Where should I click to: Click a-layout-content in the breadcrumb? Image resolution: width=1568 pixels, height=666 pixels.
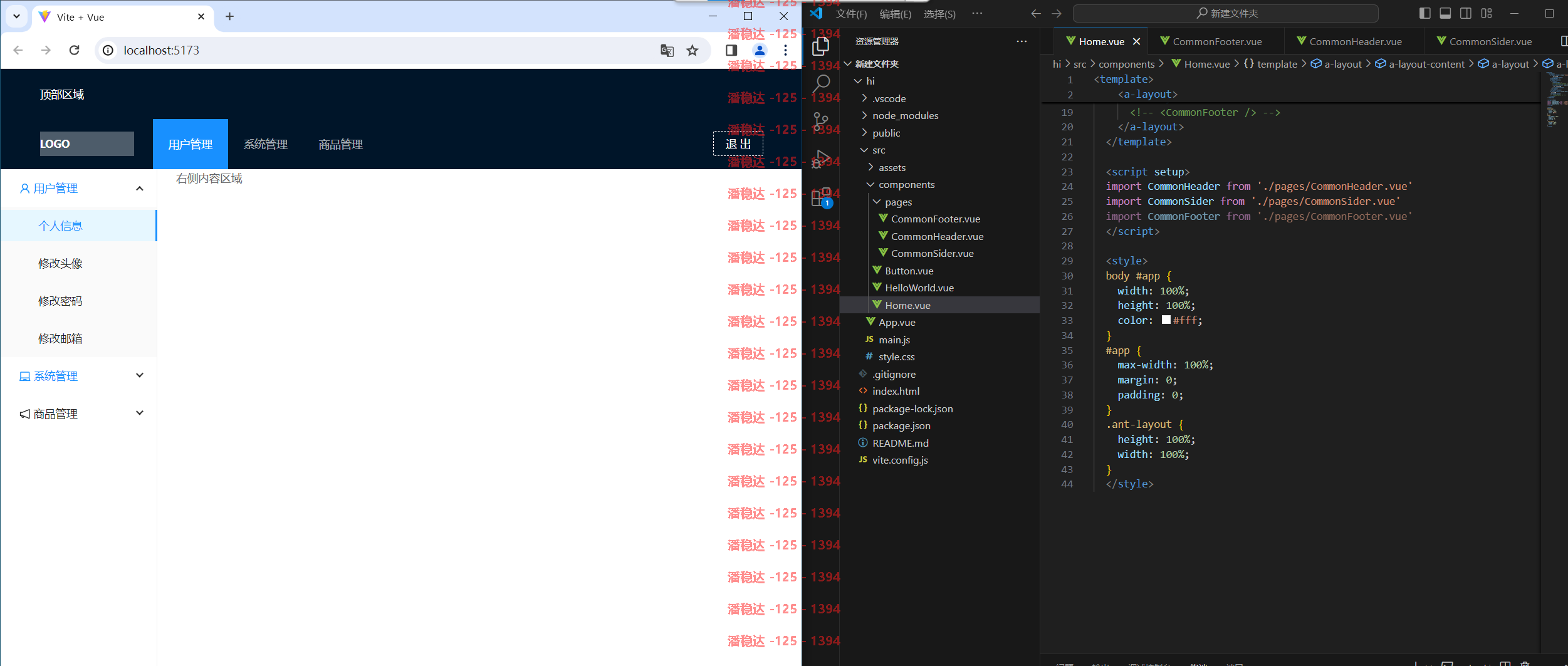point(1426,64)
